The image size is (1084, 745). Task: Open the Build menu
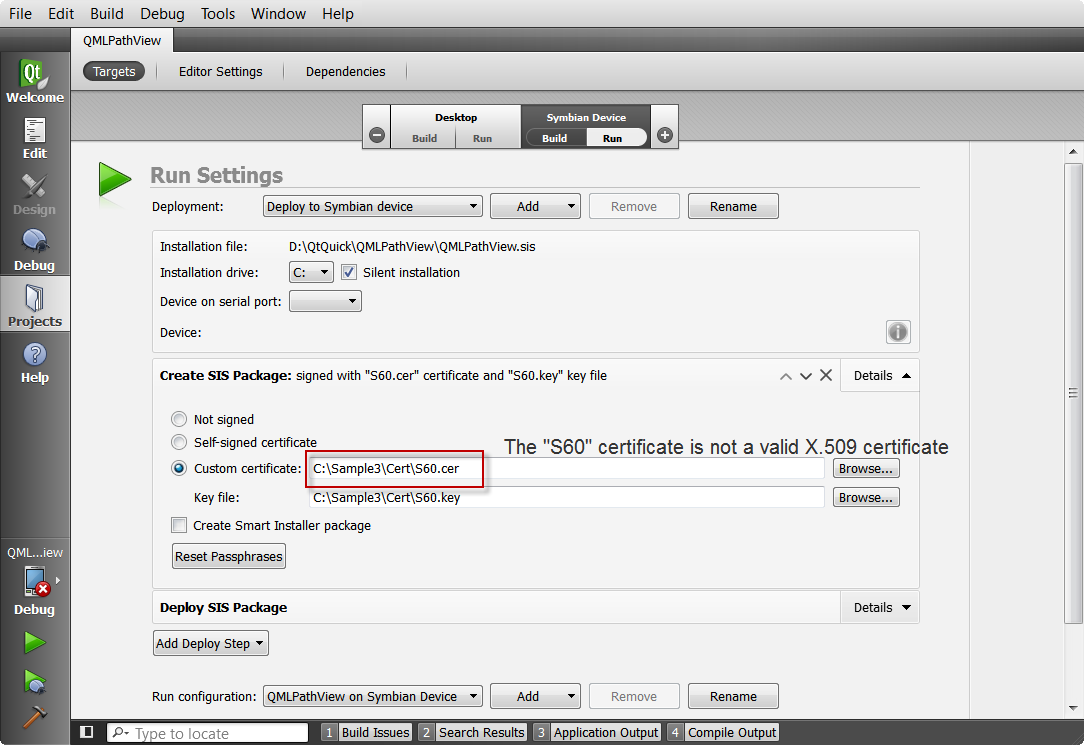pyautogui.click(x=106, y=14)
